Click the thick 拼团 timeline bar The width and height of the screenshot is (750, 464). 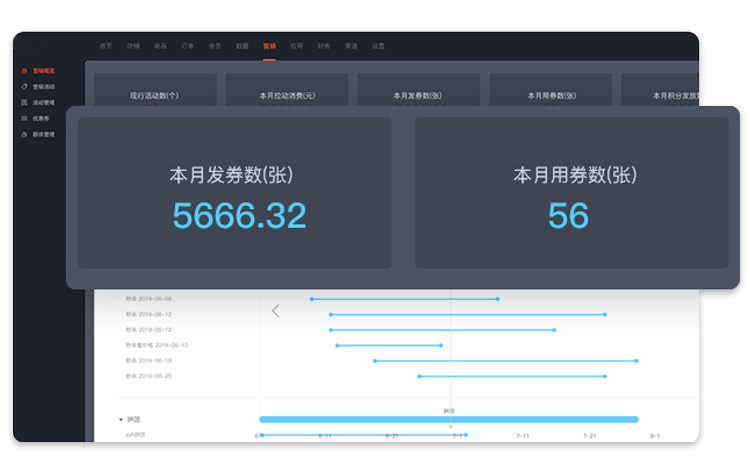pos(448,419)
